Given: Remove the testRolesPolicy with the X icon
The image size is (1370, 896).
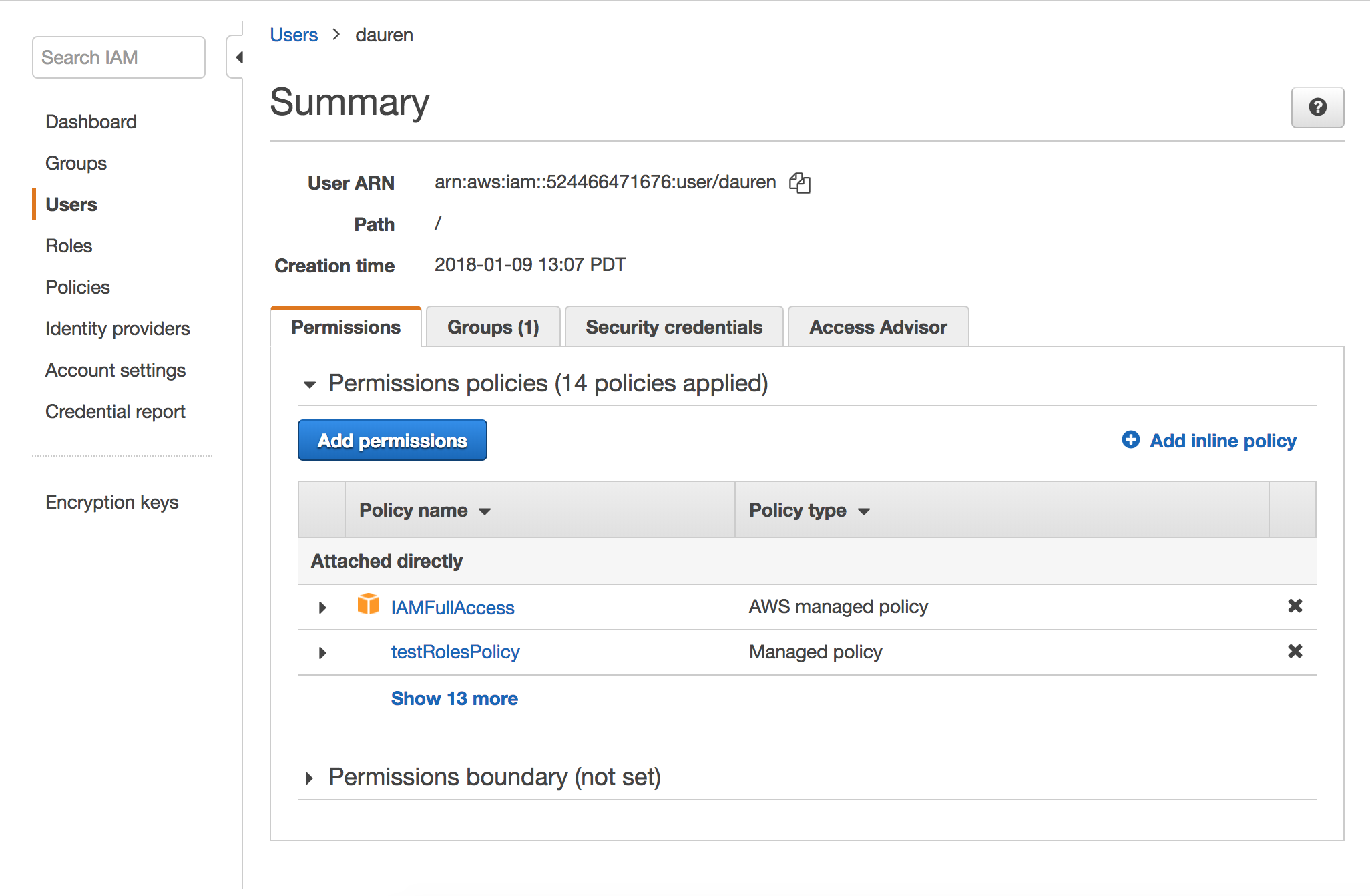Looking at the screenshot, I should [x=1295, y=652].
